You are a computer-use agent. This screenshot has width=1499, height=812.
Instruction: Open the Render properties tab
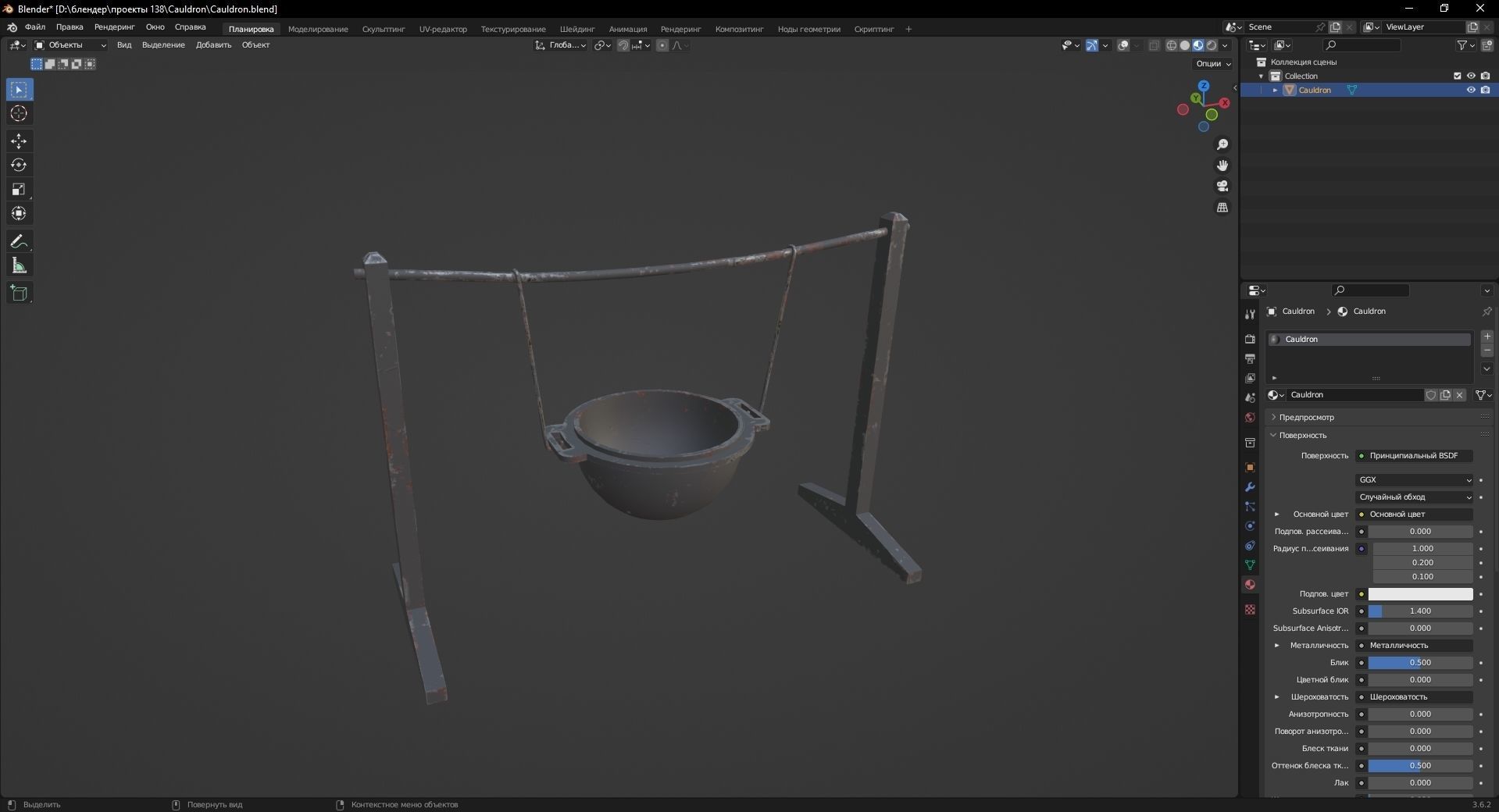tap(1250, 339)
